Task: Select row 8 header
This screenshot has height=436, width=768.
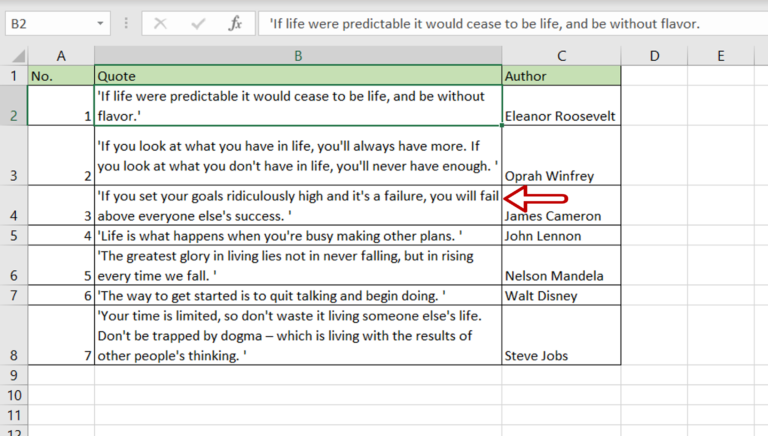Action: tap(13, 335)
